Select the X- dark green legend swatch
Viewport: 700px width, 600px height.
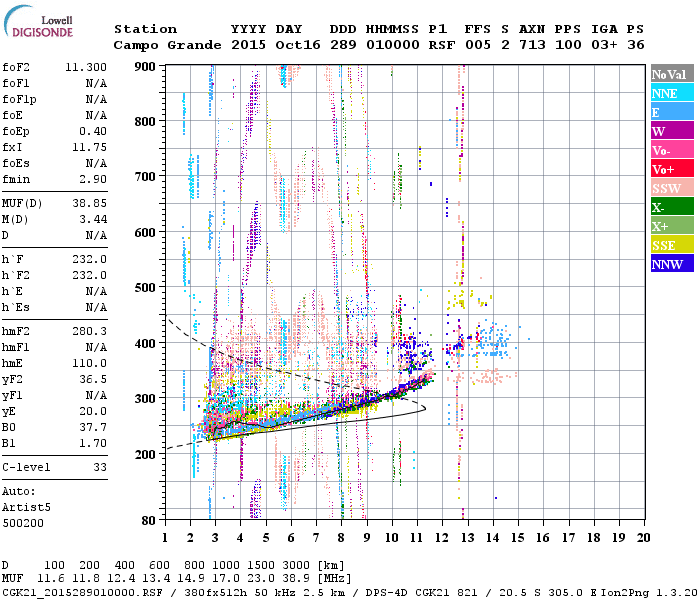(672, 207)
